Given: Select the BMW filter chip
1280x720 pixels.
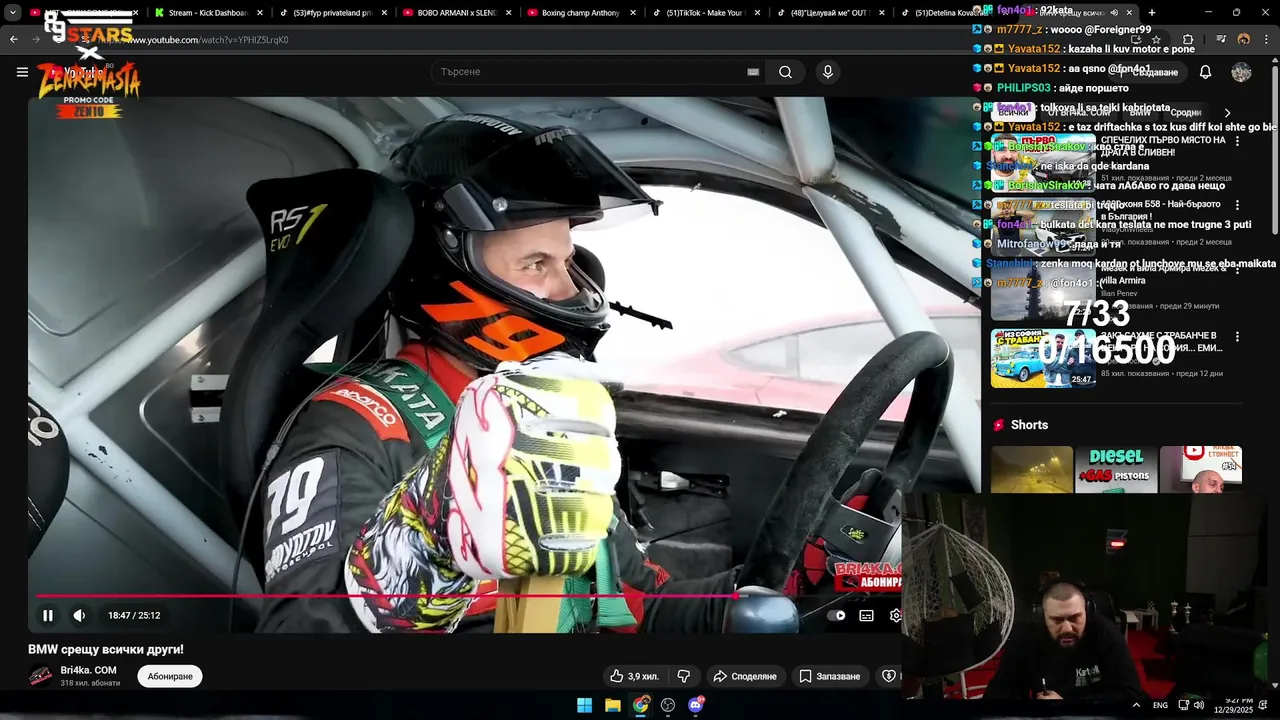Looking at the screenshot, I should click(1139, 113).
